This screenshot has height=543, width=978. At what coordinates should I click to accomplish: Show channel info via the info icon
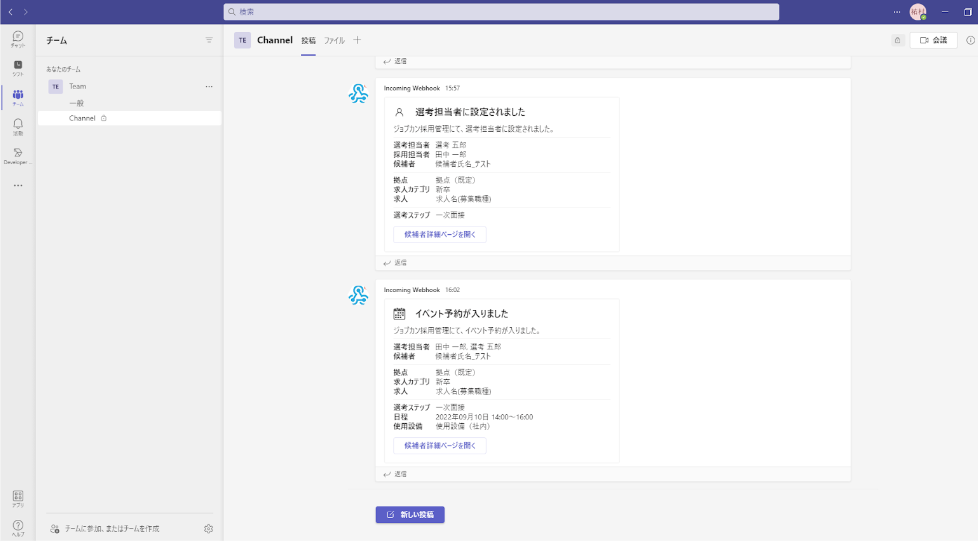[970, 41]
